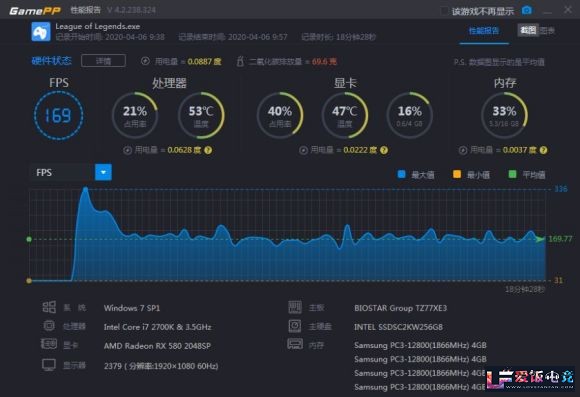Click the main hard disk icon
The width and height of the screenshot is (580, 397).
(x=295, y=326)
